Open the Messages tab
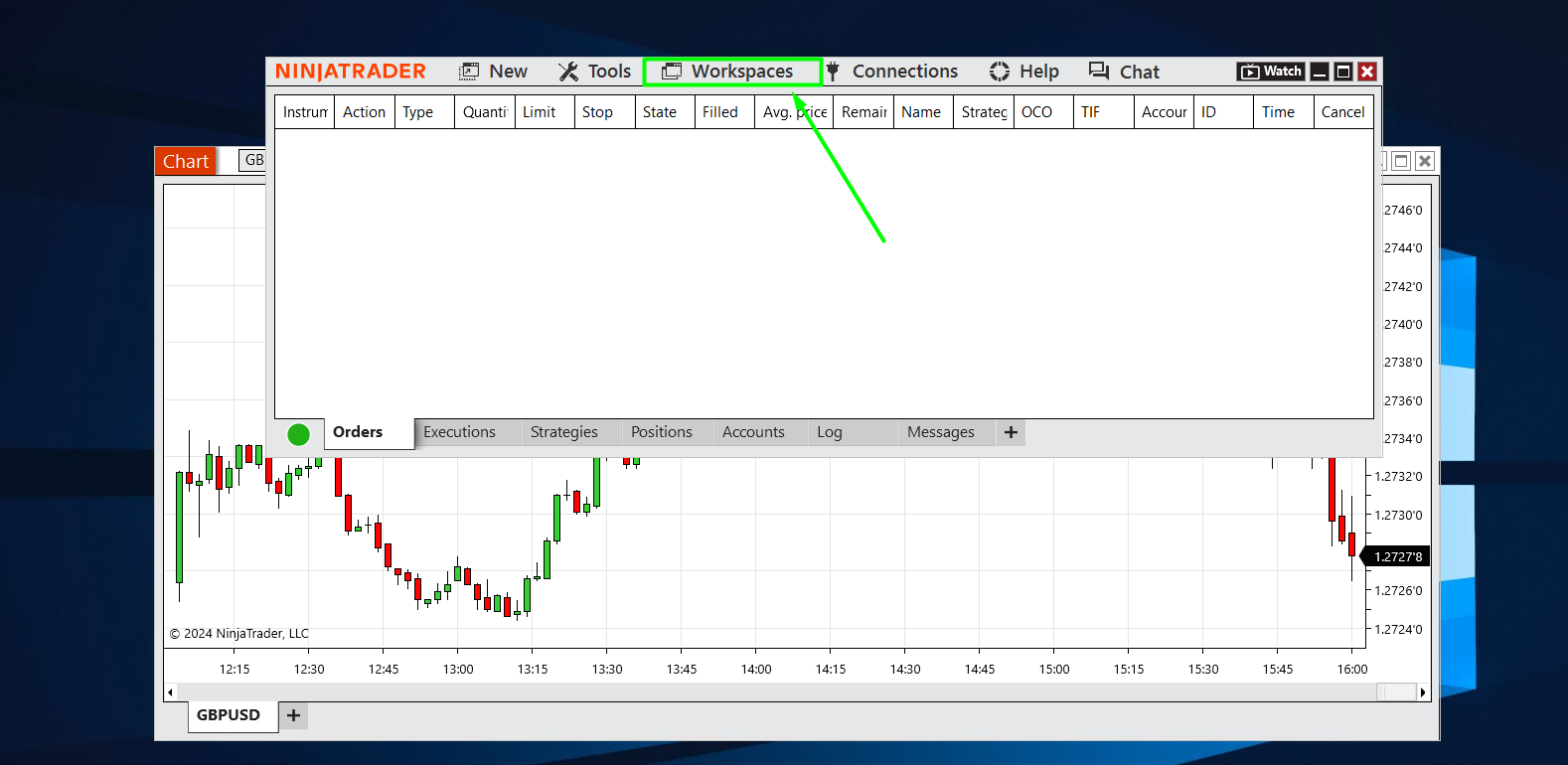Image resolution: width=1568 pixels, height=765 pixels. [940, 432]
